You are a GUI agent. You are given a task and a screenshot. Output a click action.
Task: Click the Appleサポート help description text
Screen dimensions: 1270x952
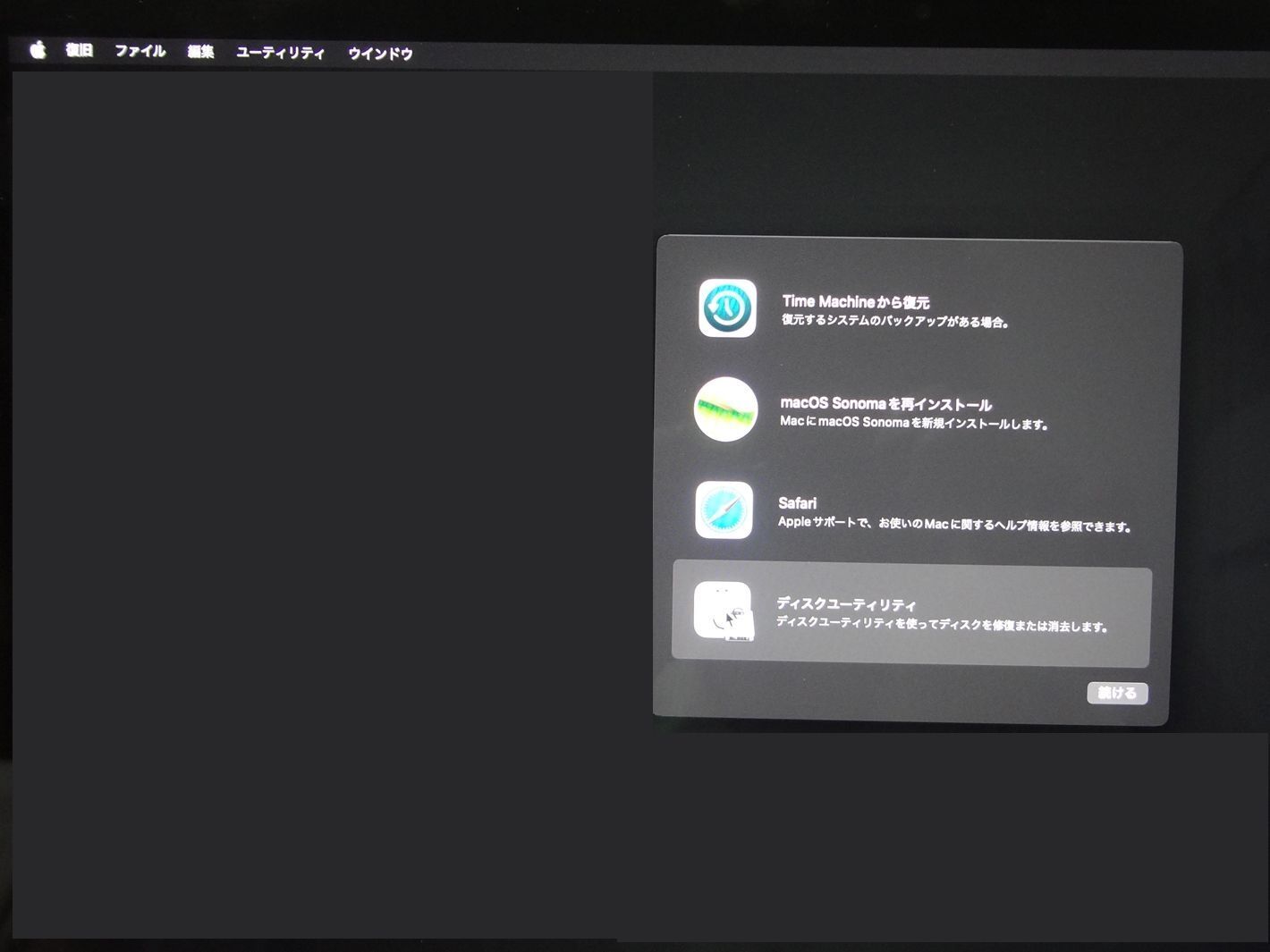pos(954,525)
